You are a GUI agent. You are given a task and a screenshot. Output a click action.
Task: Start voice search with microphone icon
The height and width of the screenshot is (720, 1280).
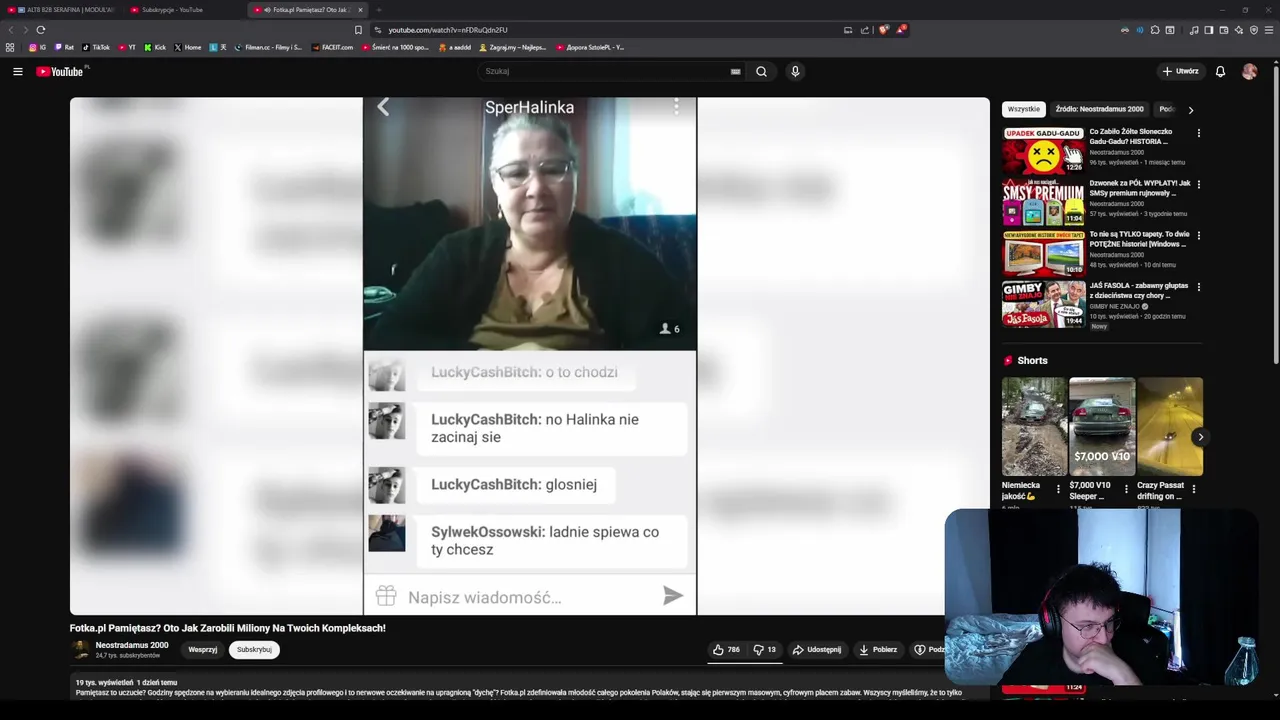coord(795,71)
